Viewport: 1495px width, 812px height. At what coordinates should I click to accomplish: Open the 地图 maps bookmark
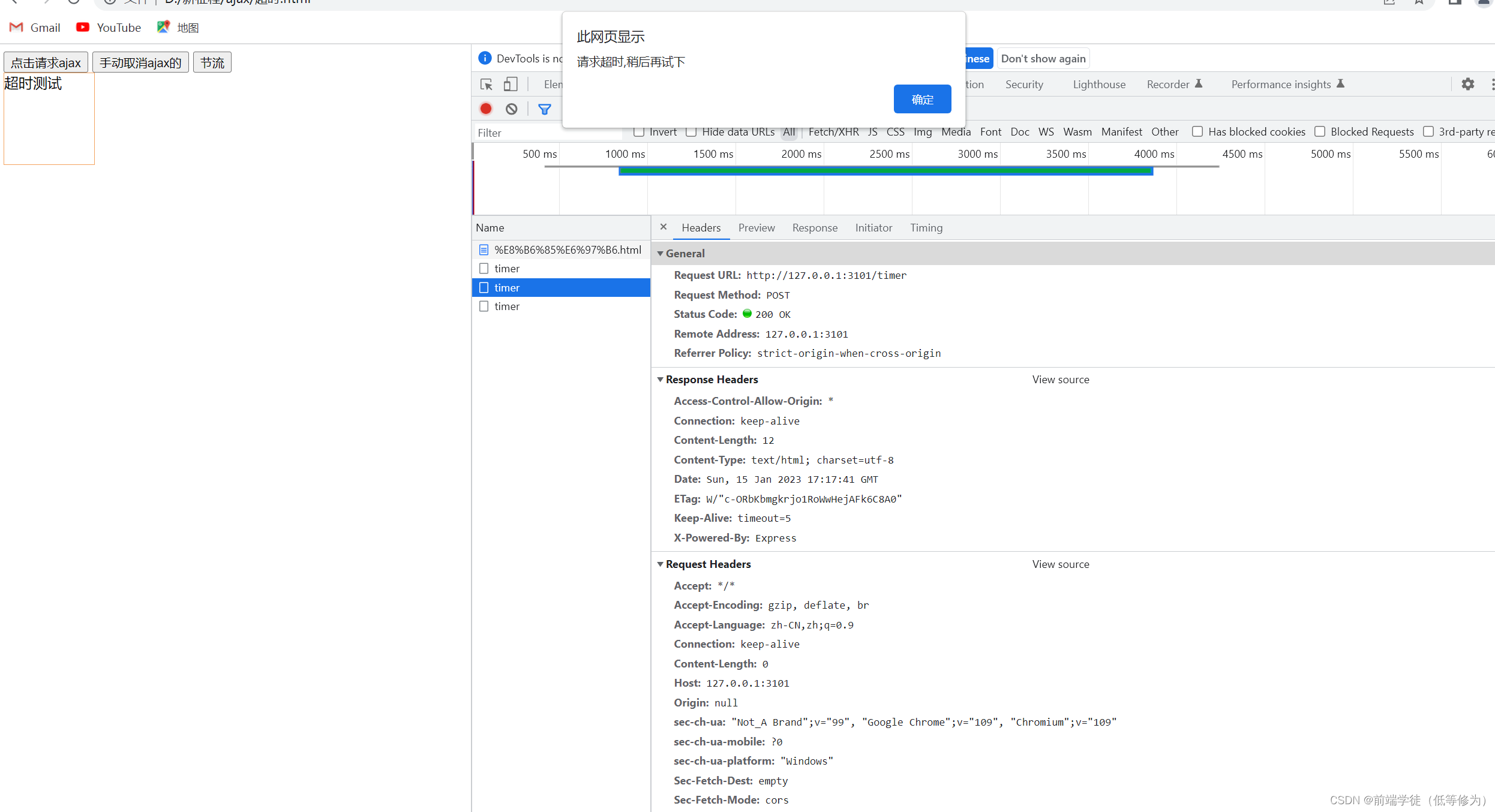point(178,28)
